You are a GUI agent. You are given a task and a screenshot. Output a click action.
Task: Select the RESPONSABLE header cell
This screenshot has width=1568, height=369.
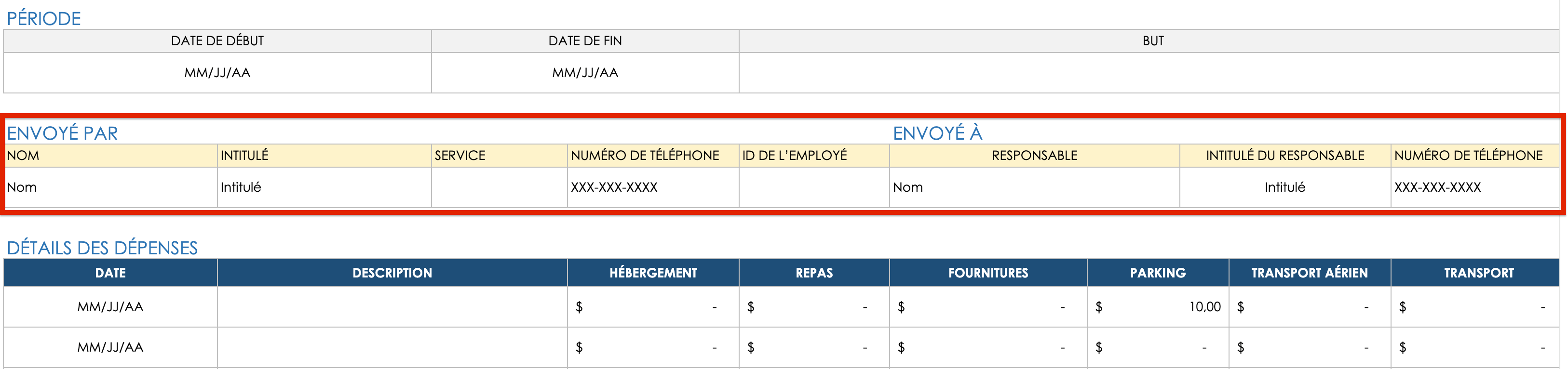(1035, 156)
